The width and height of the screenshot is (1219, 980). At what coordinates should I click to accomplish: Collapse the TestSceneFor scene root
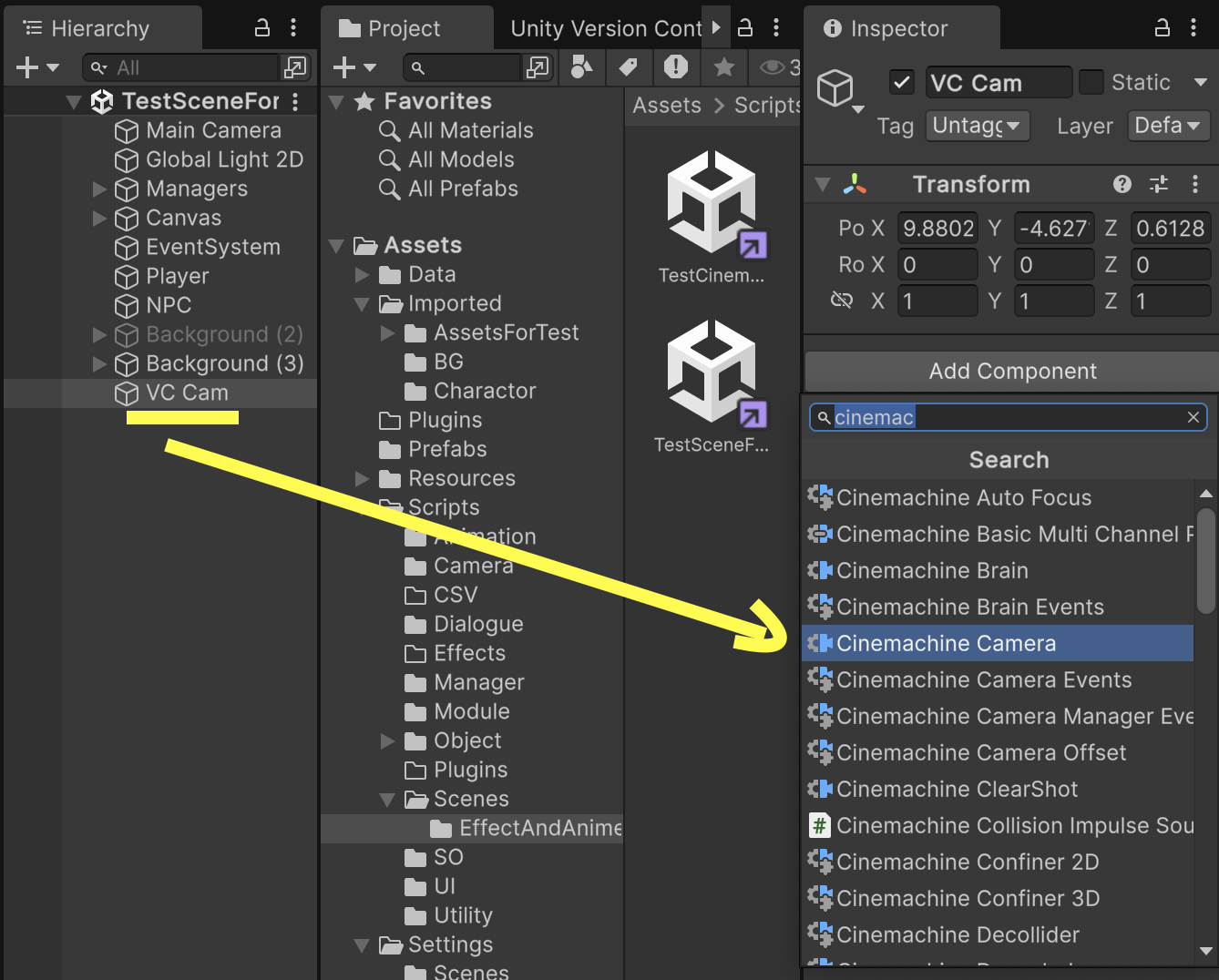[x=74, y=101]
